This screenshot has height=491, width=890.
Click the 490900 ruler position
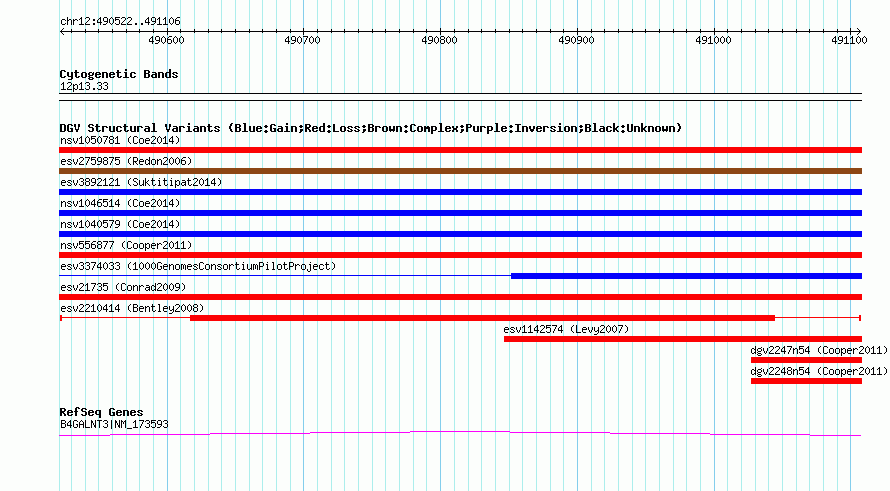576,40
